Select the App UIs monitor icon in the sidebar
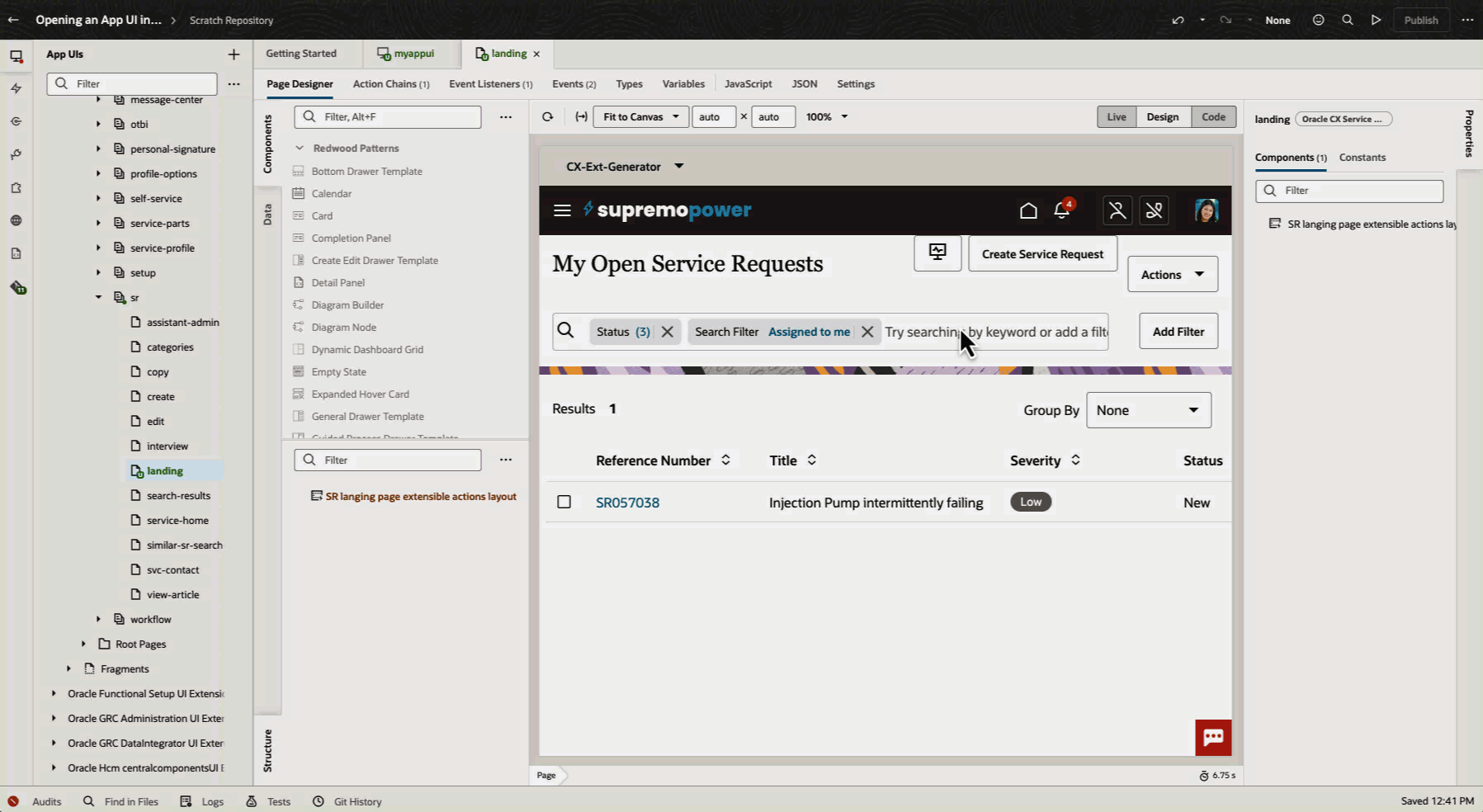Screen dimensions: 1483x812 tap(17, 55)
